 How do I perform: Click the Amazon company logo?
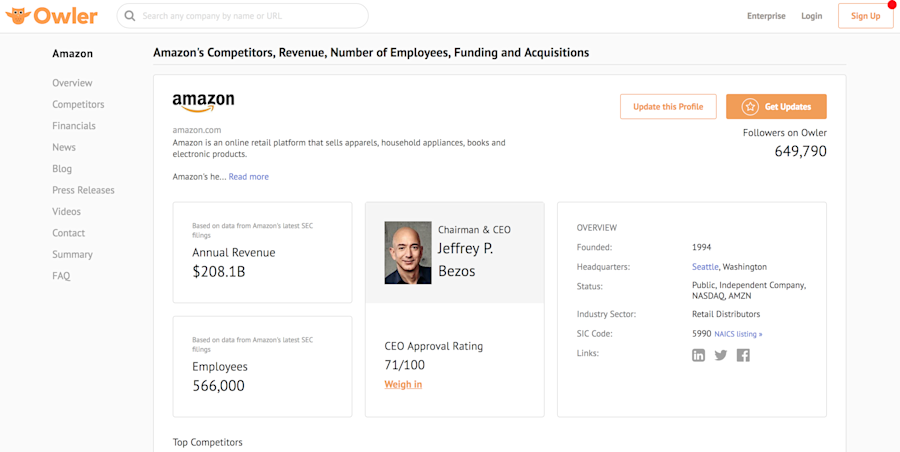point(203,102)
